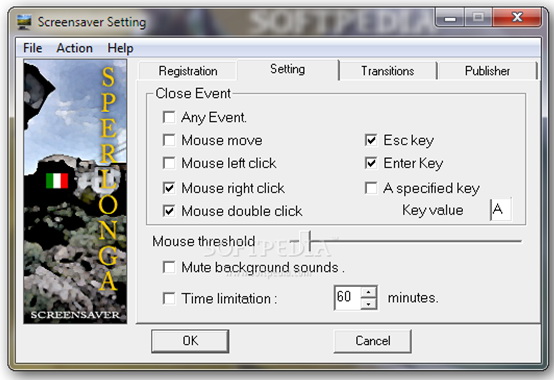Screen dimensions: 554x380
Task: Click the Sperlonga screensaver preview image
Action: [75, 191]
